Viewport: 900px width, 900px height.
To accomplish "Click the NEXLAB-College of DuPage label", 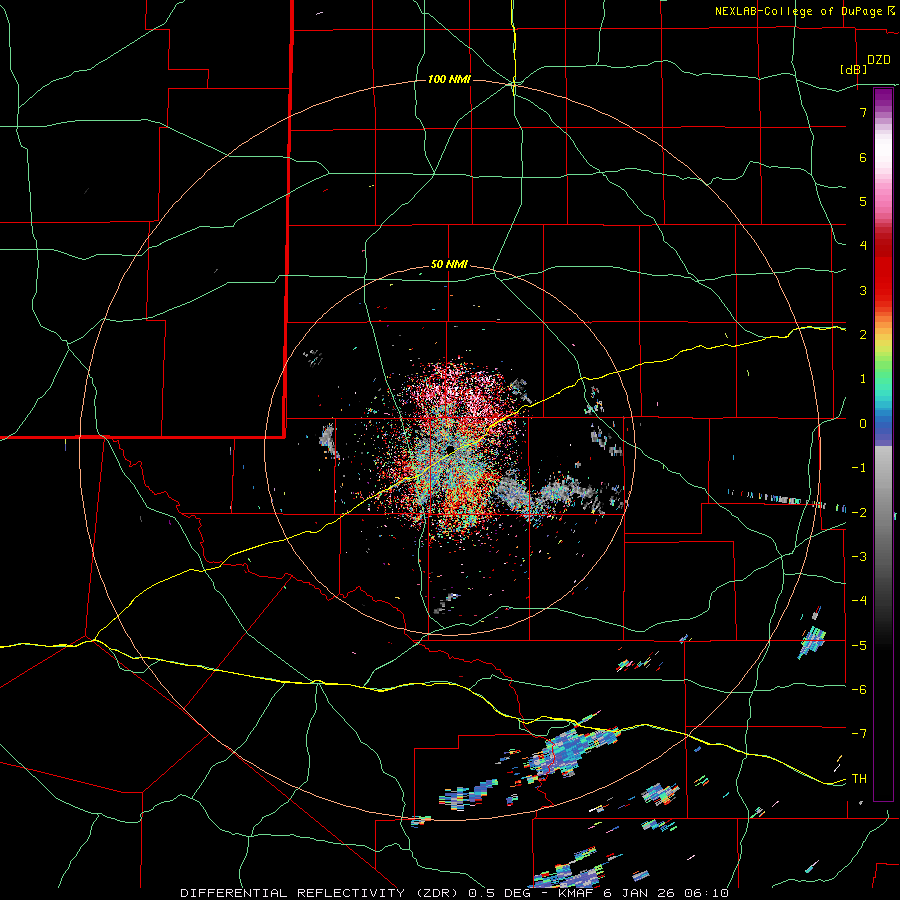I will [x=798, y=11].
